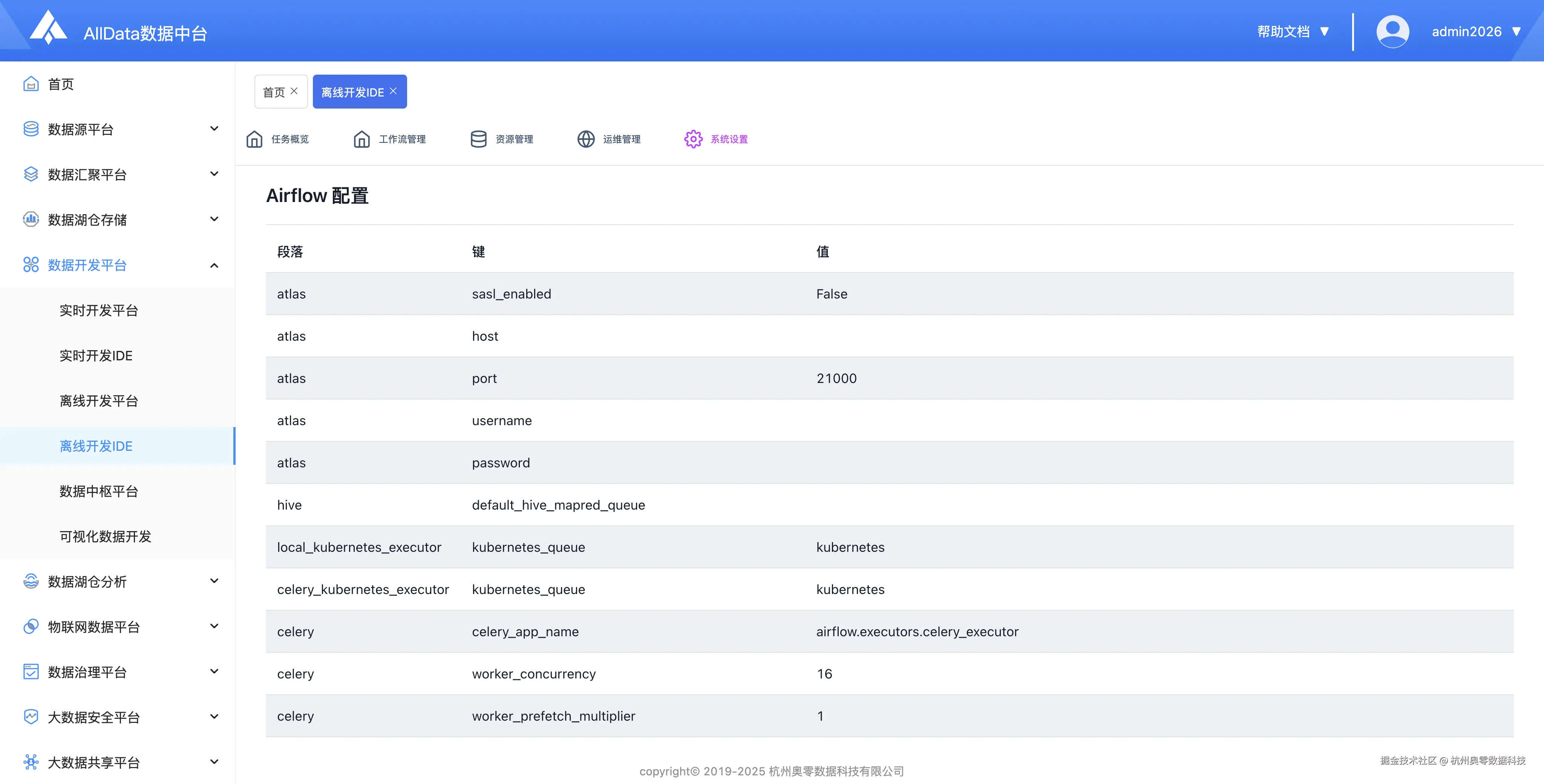Click the 数据源平台 sidebar icon
The height and width of the screenshot is (784, 1544).
31,129
